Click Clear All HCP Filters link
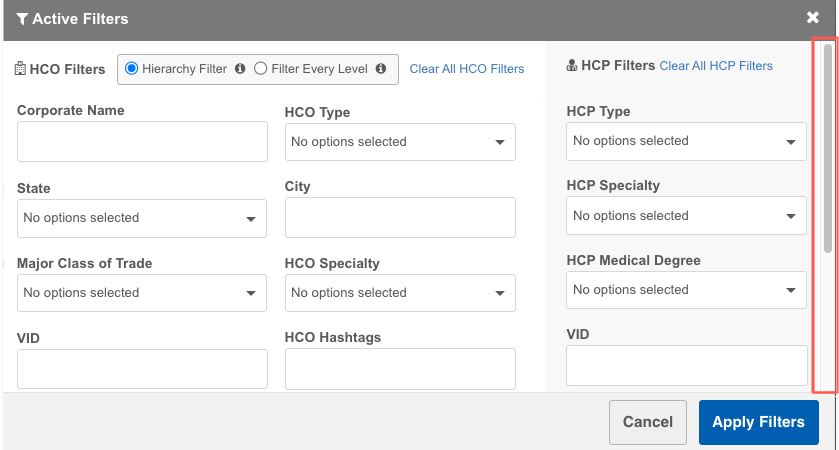 (716, 66)
